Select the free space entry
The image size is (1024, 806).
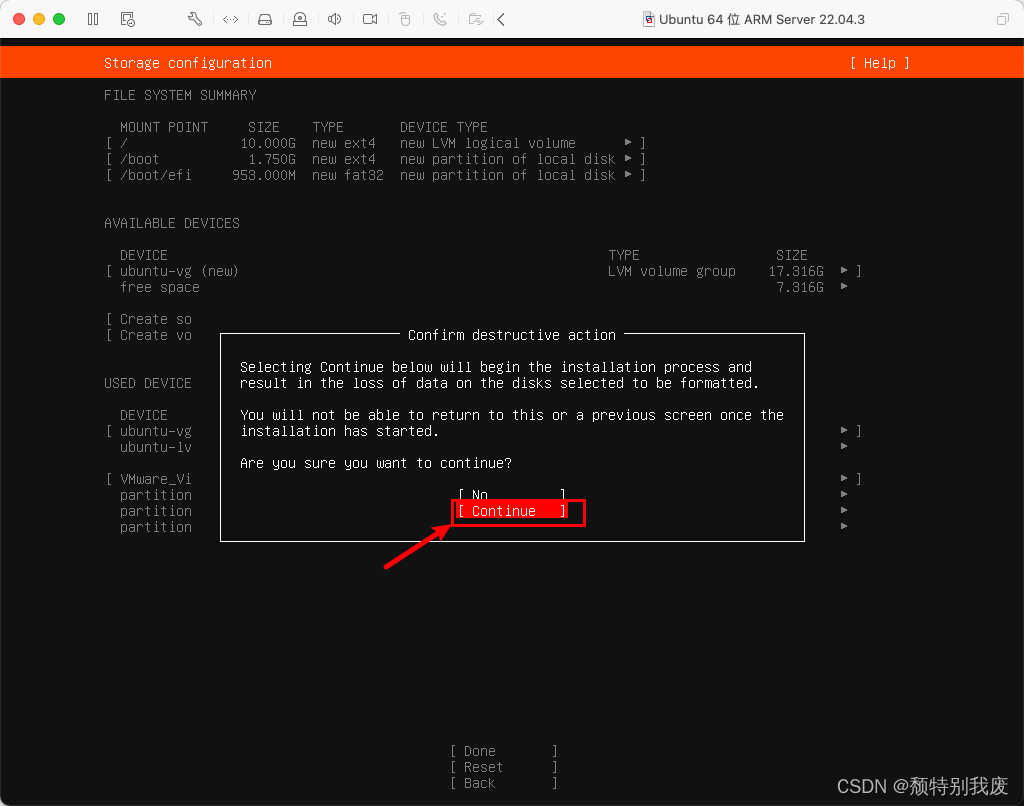(x=160, y=287)
